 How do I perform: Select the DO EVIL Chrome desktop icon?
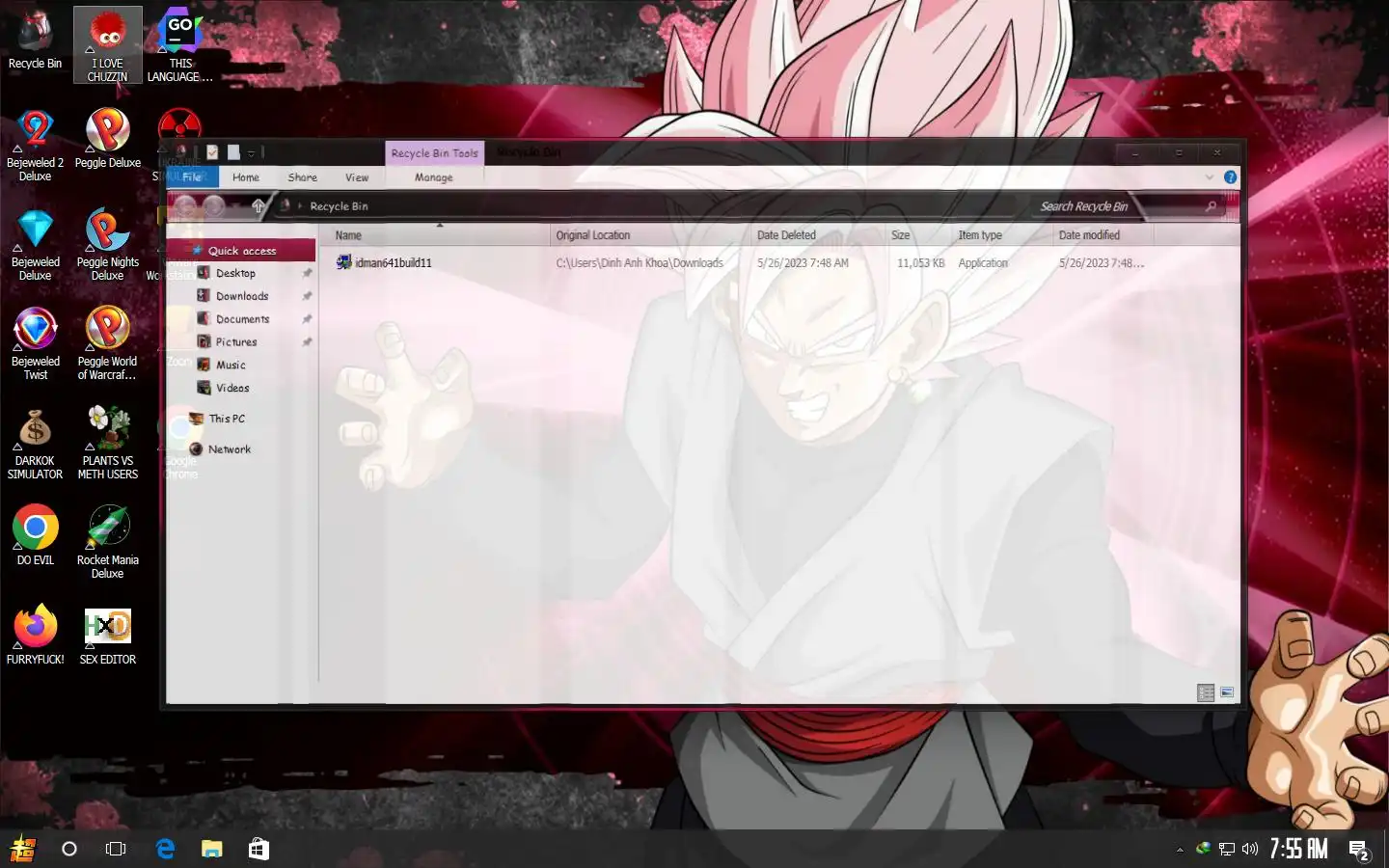(x=35, y=535)
